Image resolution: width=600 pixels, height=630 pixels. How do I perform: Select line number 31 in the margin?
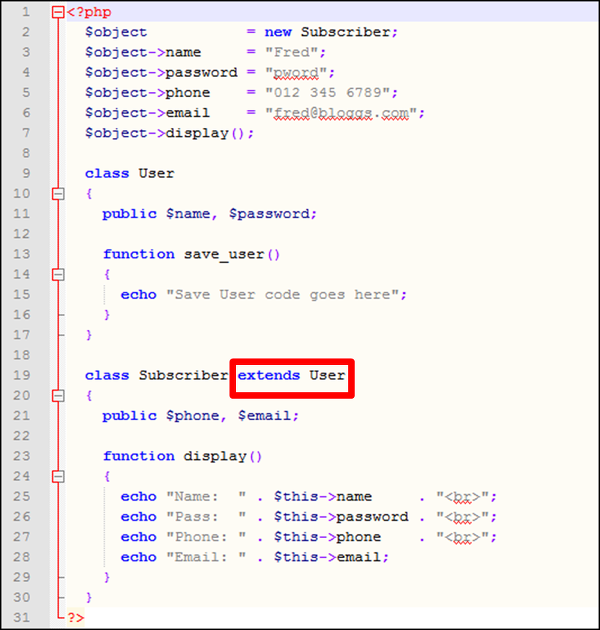point(21,618)
